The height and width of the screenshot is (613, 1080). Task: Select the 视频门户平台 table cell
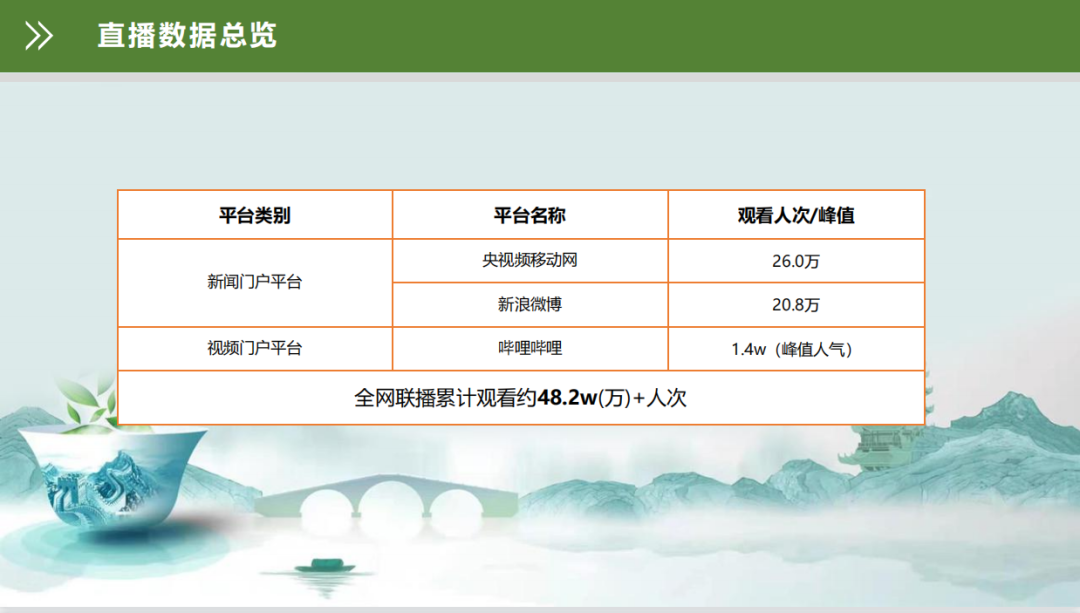[255, 348]
